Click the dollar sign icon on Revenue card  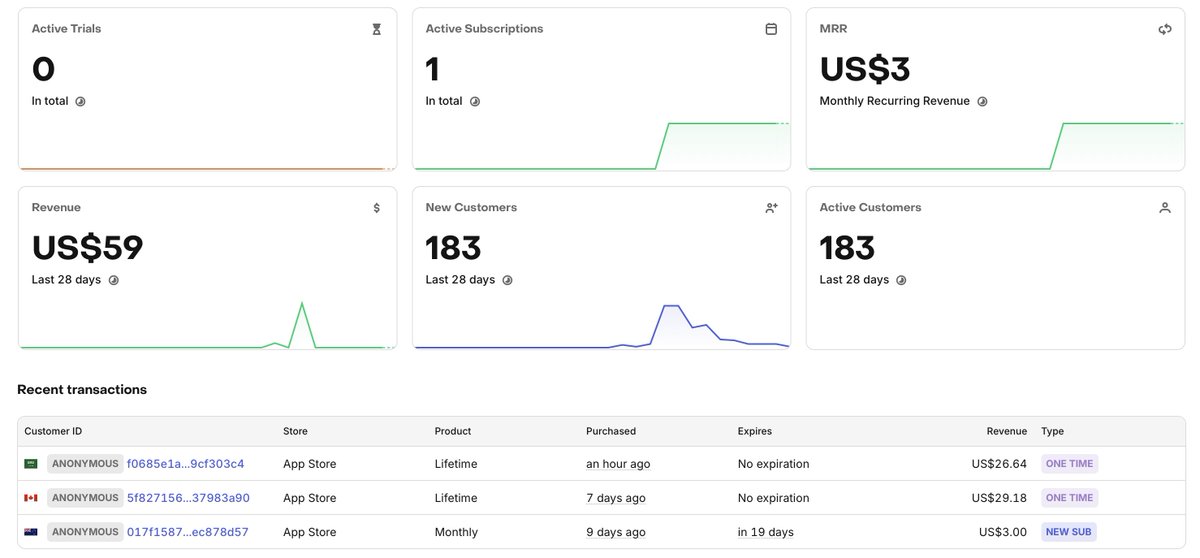click(377, 208)
